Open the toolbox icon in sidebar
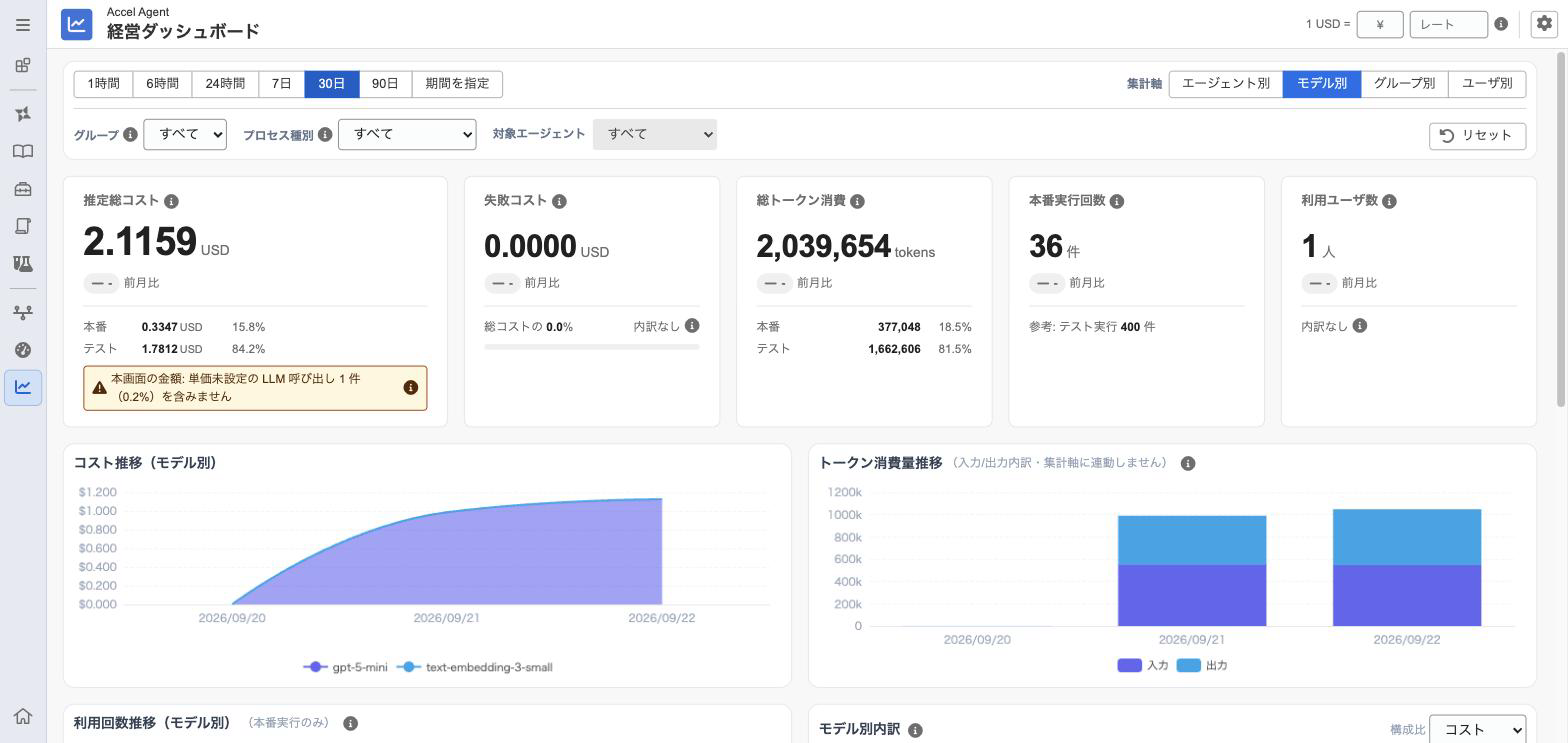Viewport: 1568px width, 743px height. (x=23, y=189)
